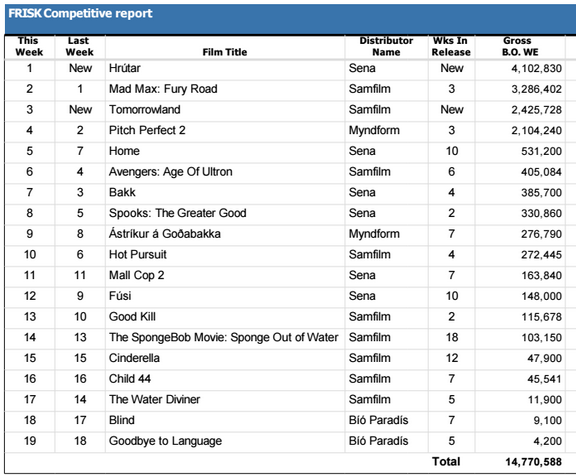
Task: Click the Film Title column header
Action: click(224, 52)
